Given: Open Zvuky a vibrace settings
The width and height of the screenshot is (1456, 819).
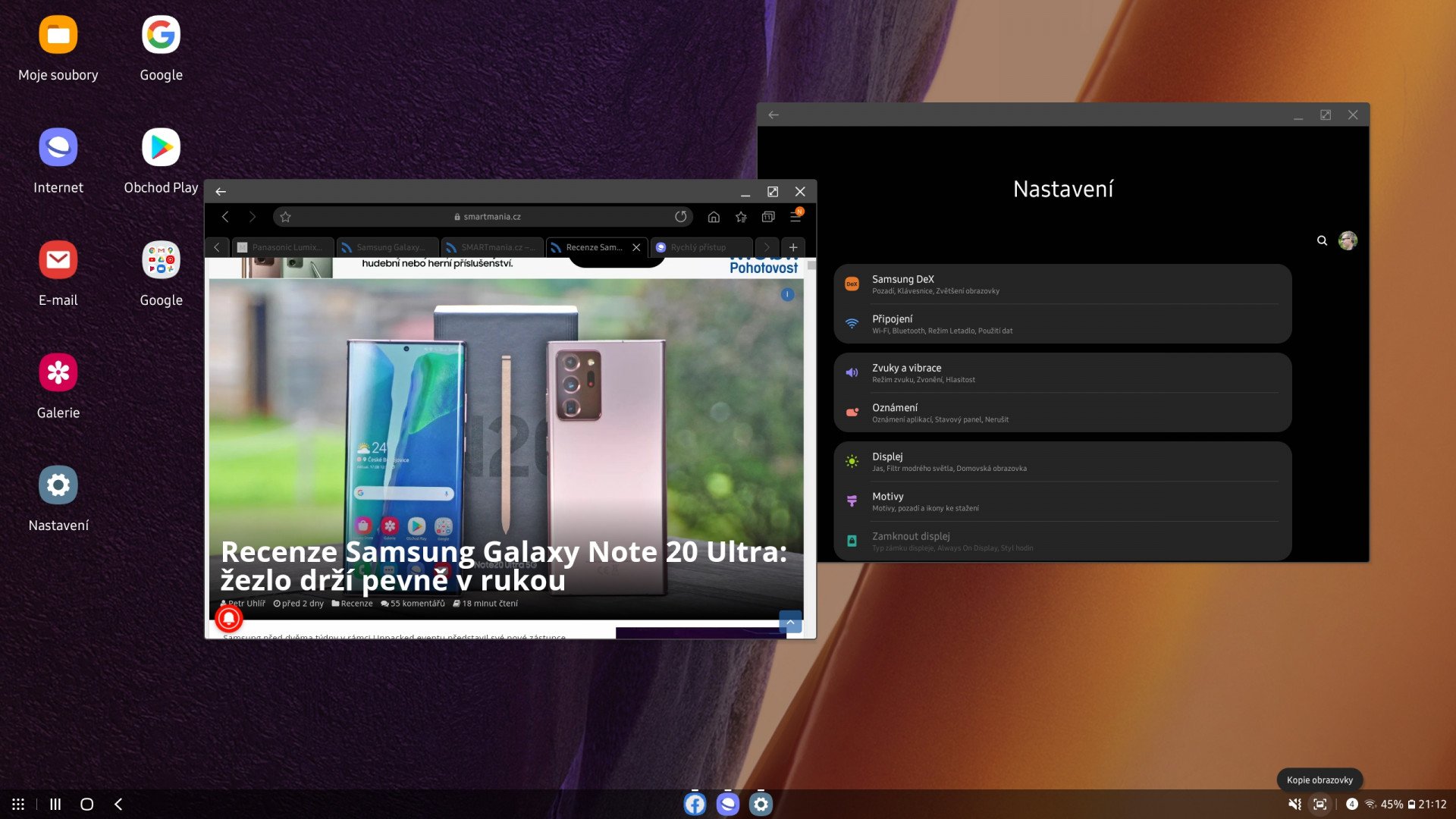Looking at the screenshot, I should pos(1062,373).
